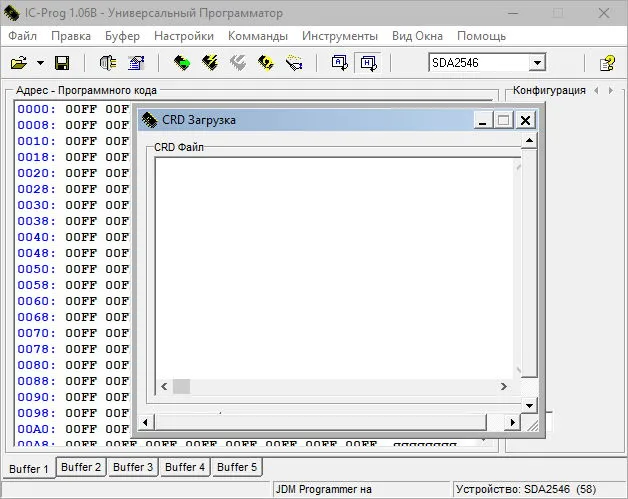Click the Configuration panel right arrow
628x499 pixels.
pos(611,91)
